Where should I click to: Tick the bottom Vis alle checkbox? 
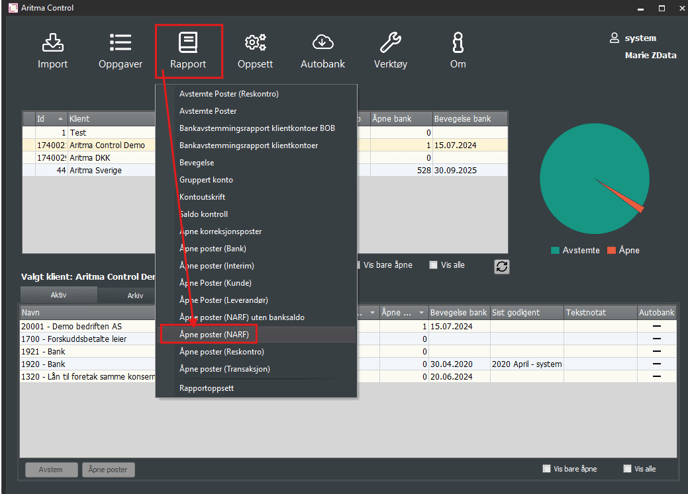627,468
